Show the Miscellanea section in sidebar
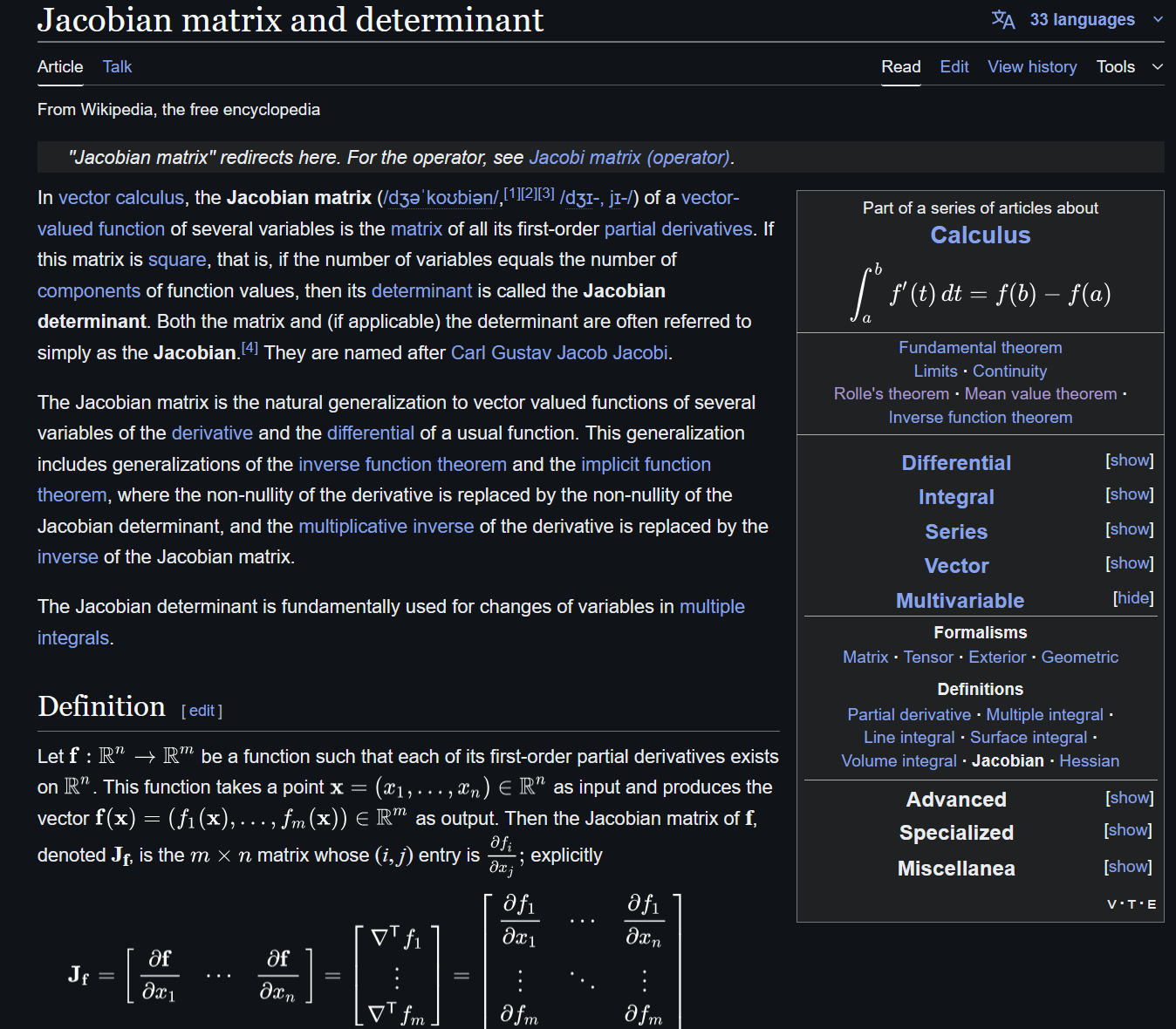Screen dimensions: 1176x1029 [x=1128, y=866]
